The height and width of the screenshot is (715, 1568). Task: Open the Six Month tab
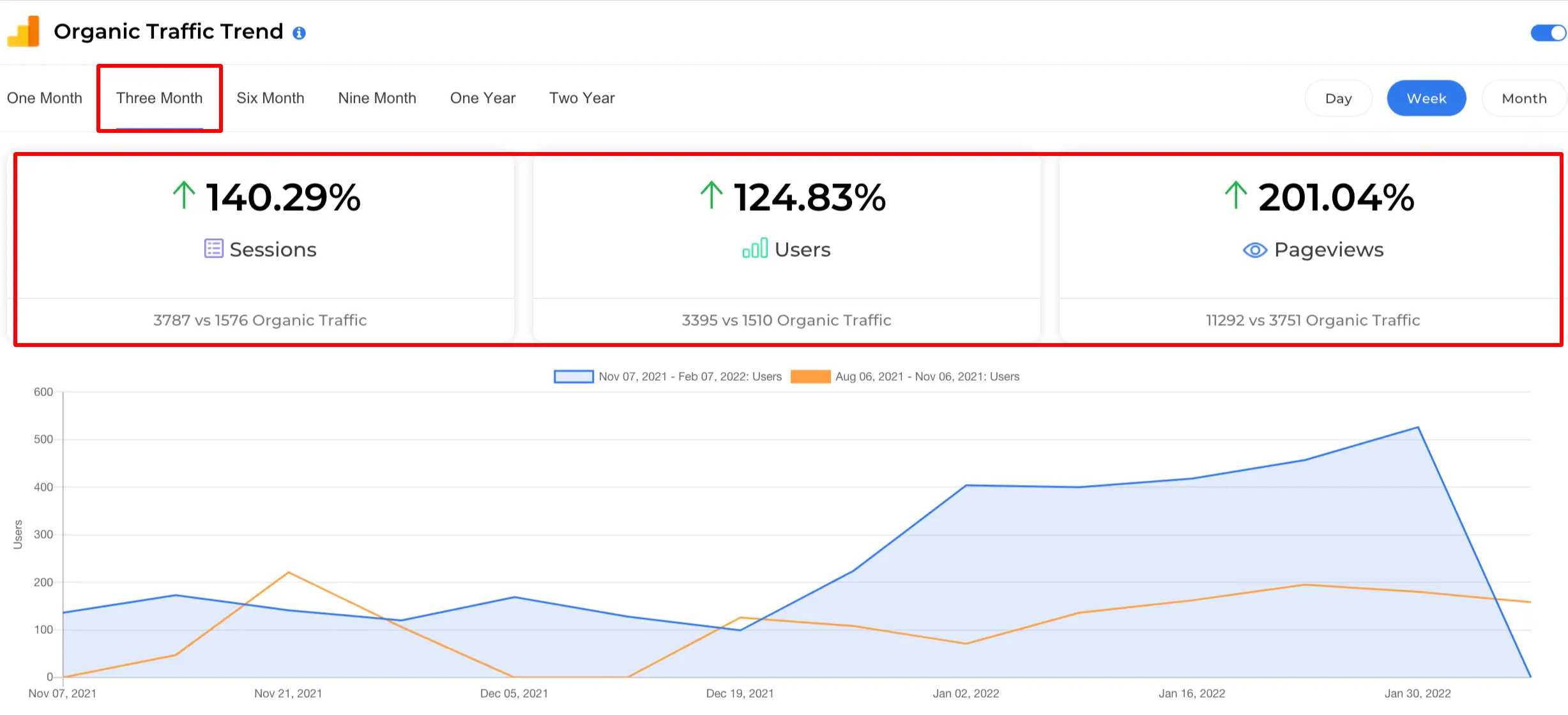tap(270, 98)
